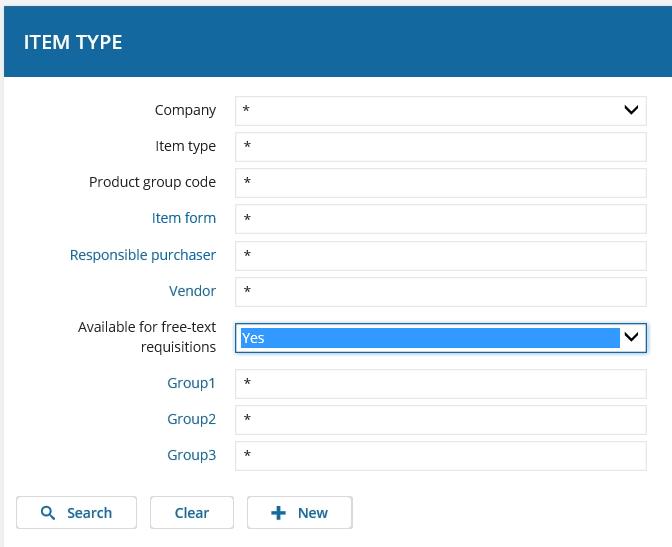This screenshot has height=547, width=672.
Task: Click the Item form input field
Action: point(441,219)
